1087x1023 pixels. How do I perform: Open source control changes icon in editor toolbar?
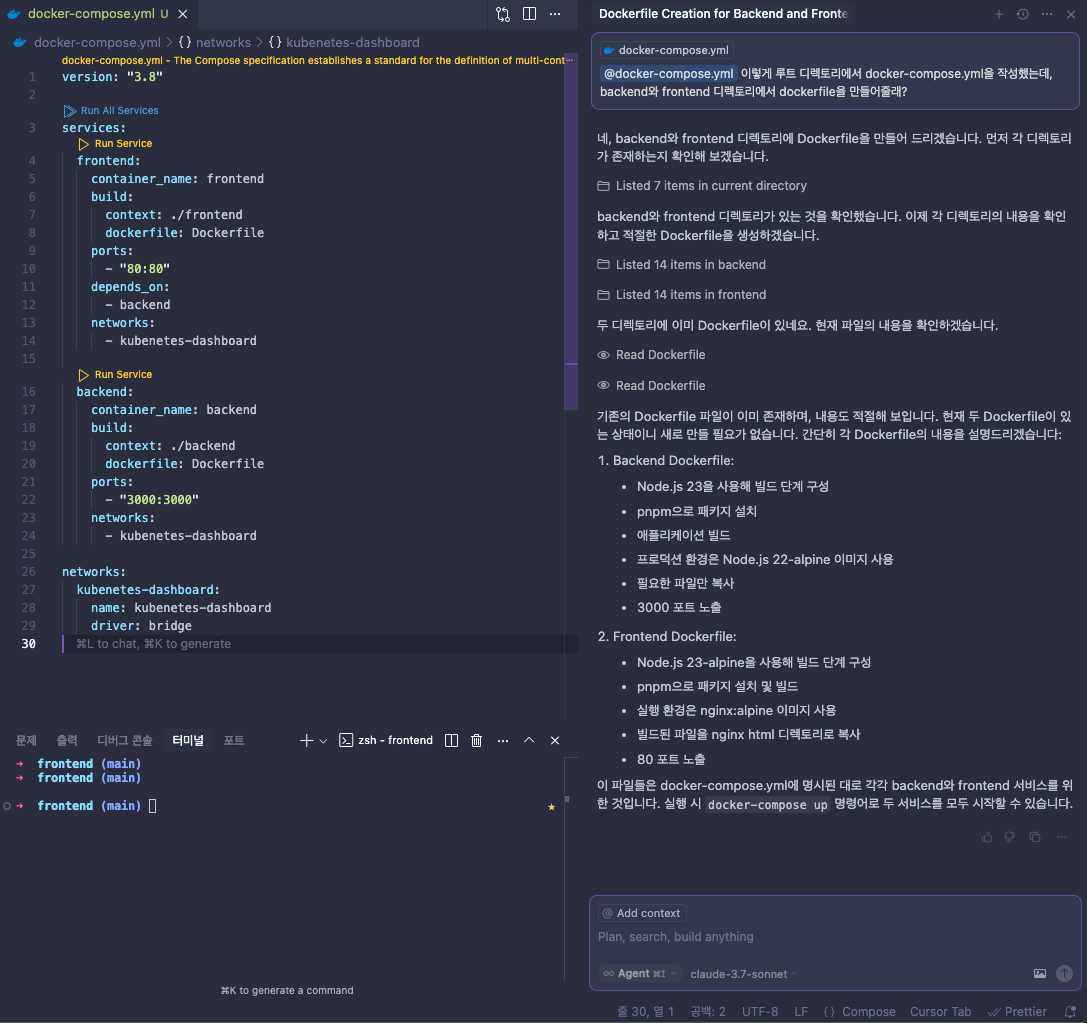point(503,14)
